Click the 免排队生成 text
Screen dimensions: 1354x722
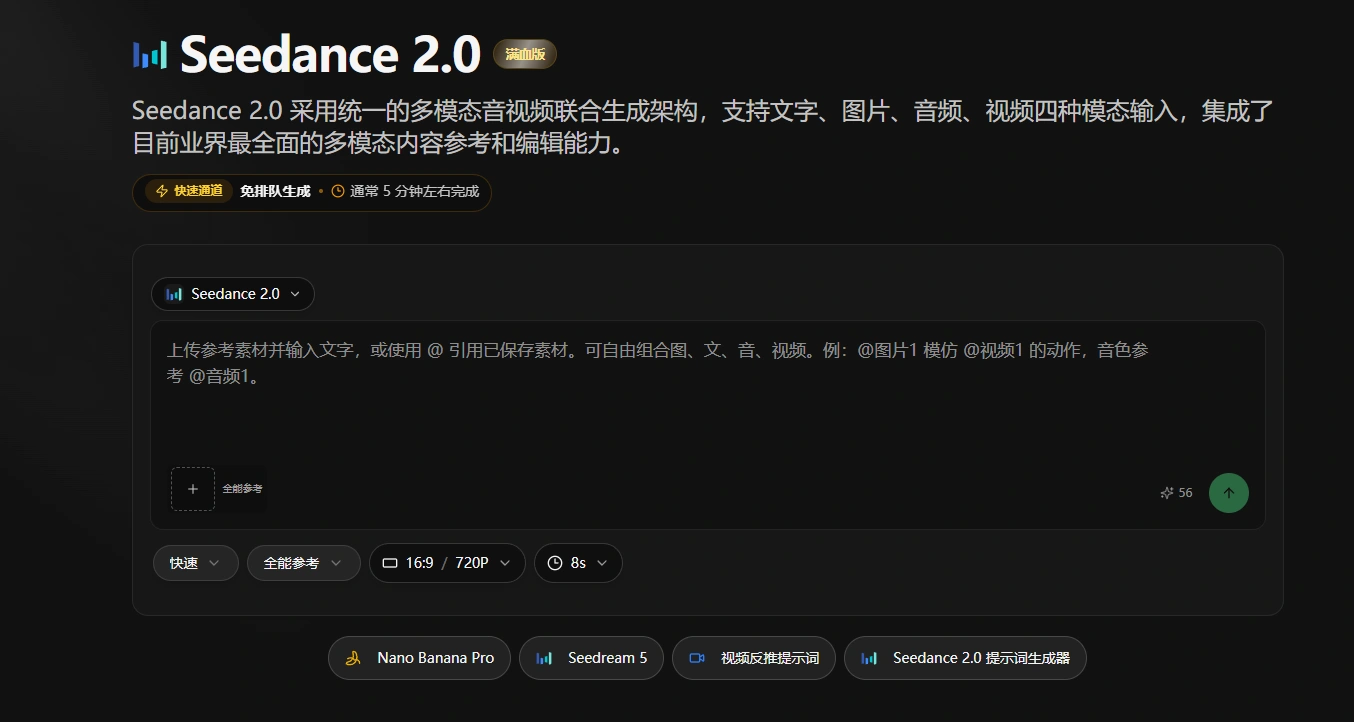click(275, 191)
